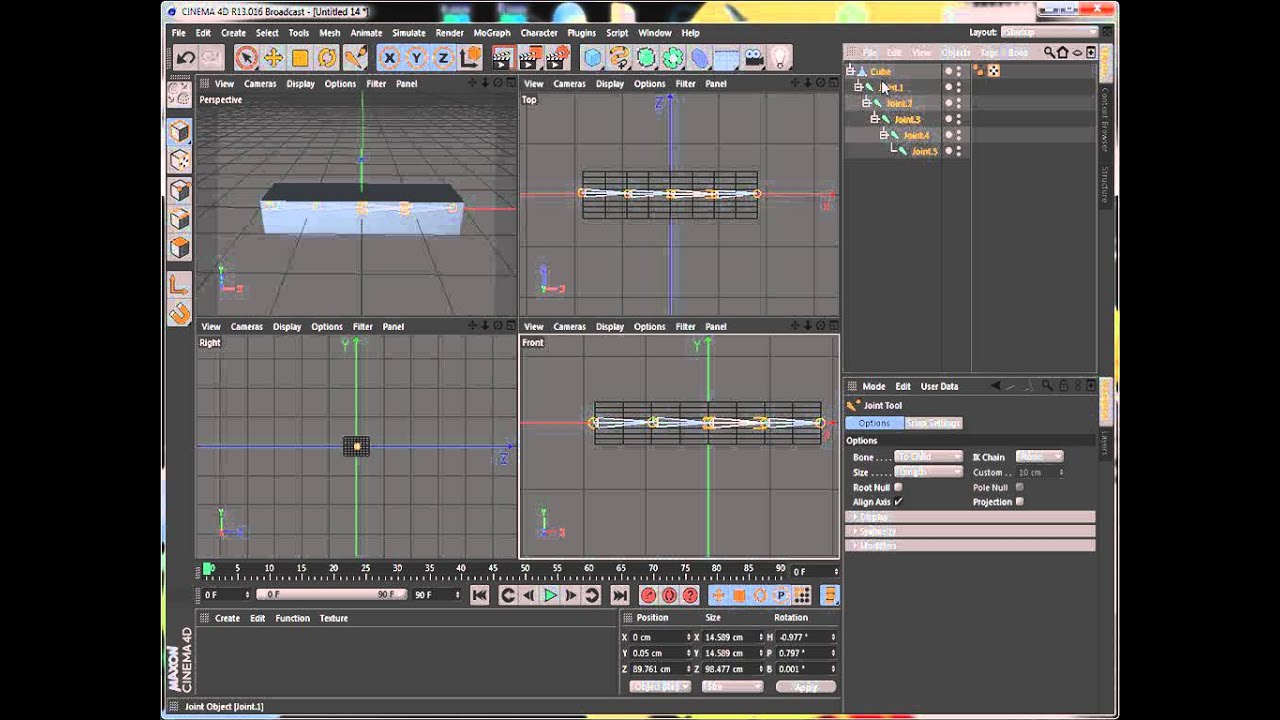1280x720 pixels.
Task: Add a Cube primitive object
Action: pyautogui.click(x=592, y=58)
